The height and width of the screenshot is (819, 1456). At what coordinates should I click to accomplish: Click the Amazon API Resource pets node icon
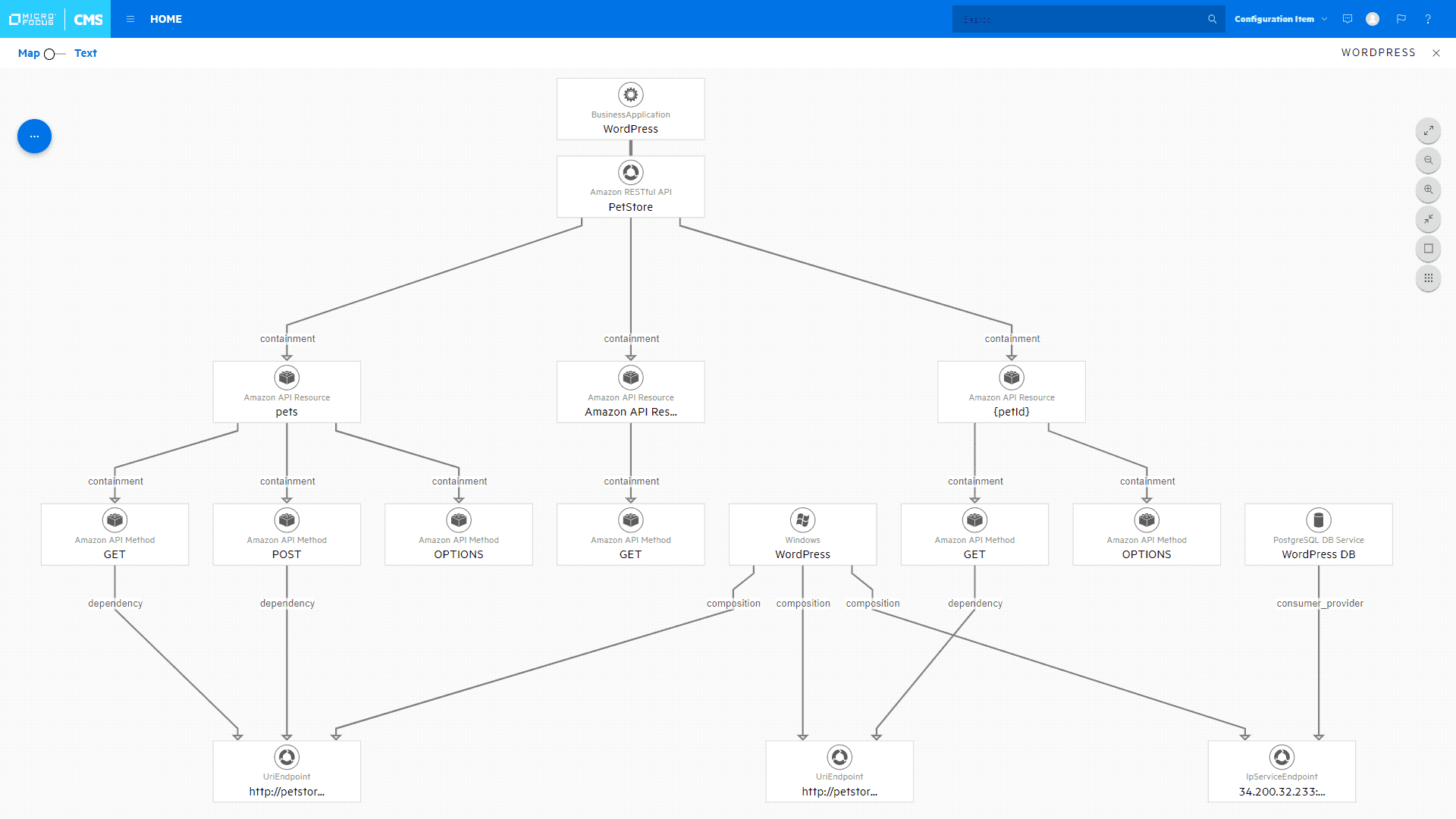(x=286, y=378)
